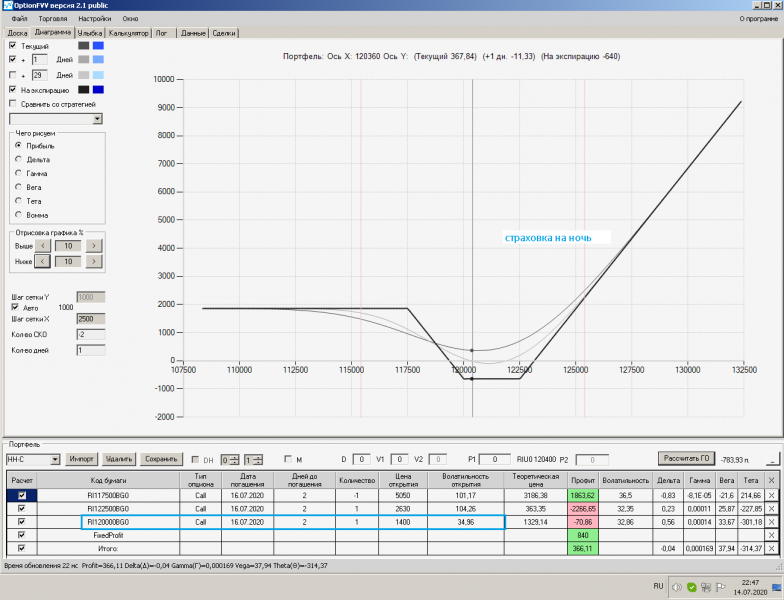Toggle the Текущий curve checkbox
784x600 pixels.
tap(13, 46)
